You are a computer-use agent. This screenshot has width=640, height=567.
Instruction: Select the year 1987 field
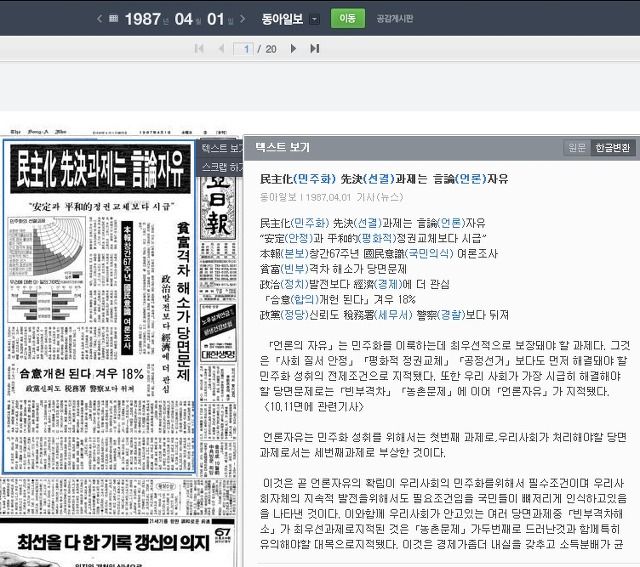(x=142, y=19)
